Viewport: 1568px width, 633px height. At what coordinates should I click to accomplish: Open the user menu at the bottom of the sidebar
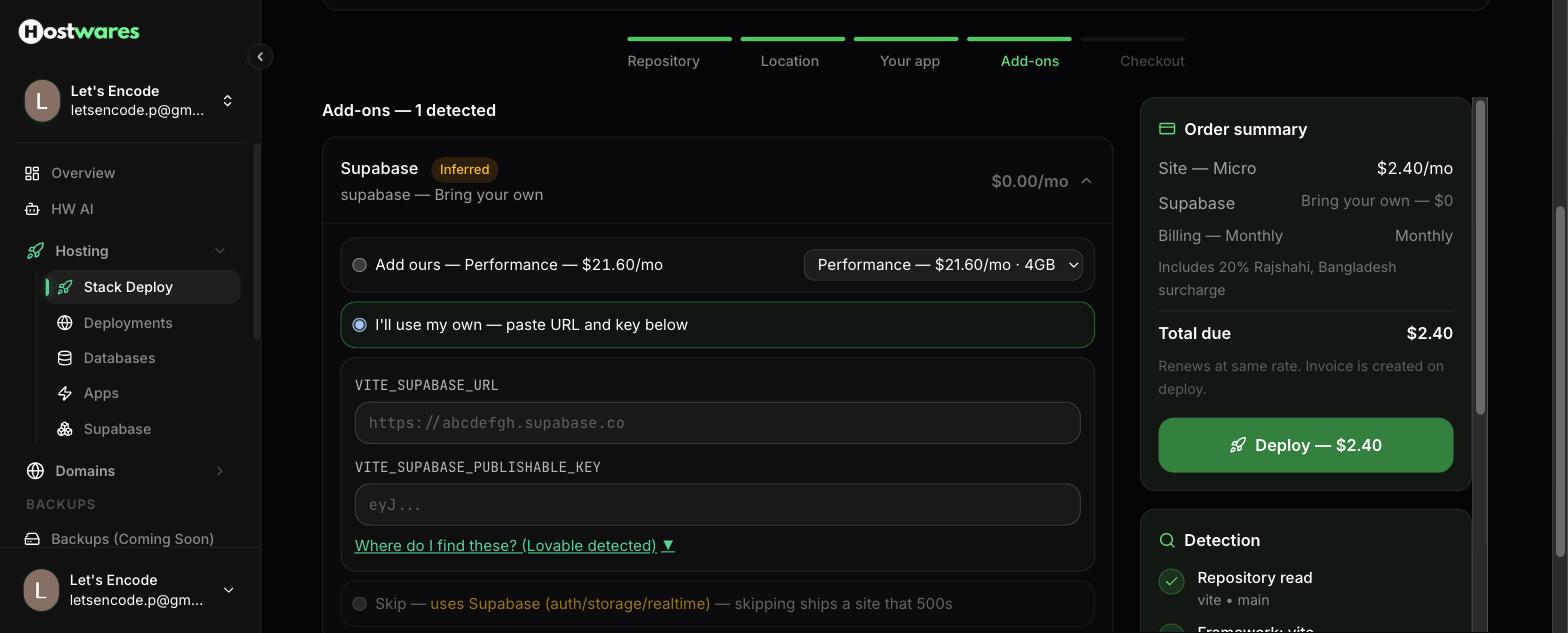(130, 590)
